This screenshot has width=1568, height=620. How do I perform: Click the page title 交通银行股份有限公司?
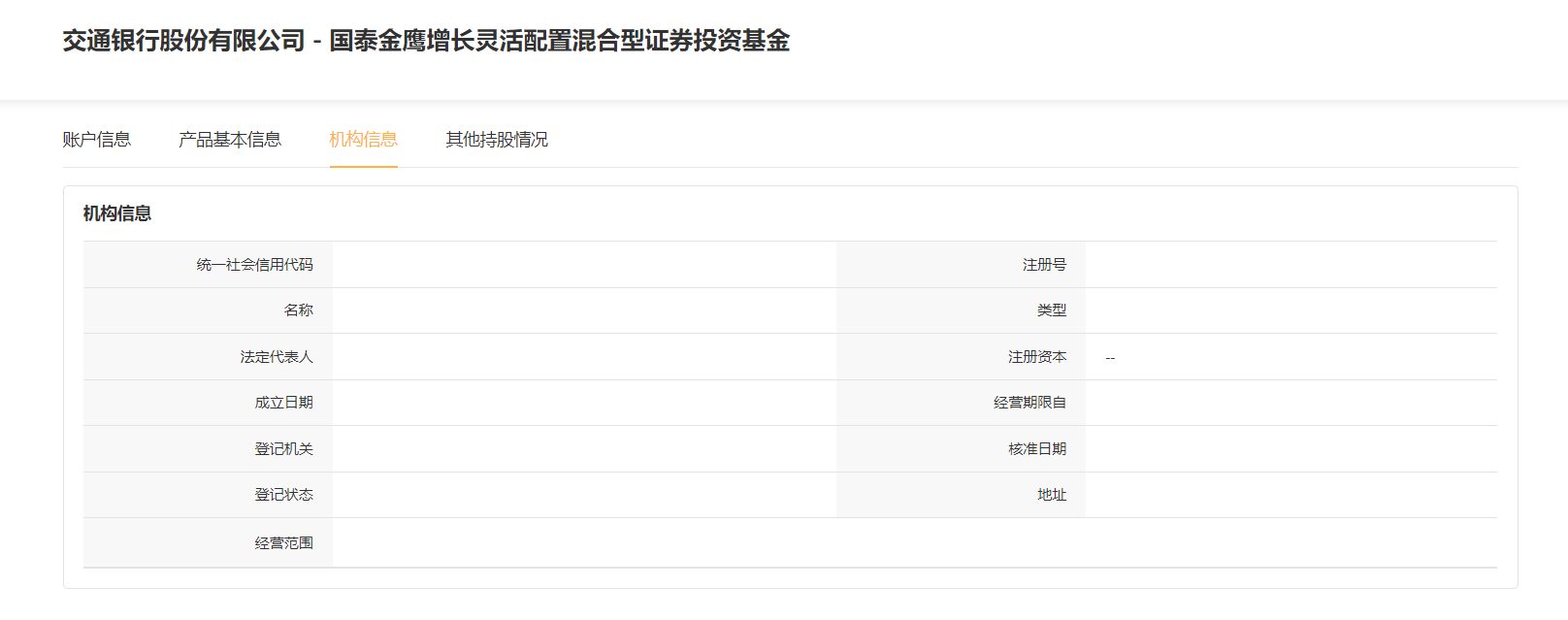point(184,41)
